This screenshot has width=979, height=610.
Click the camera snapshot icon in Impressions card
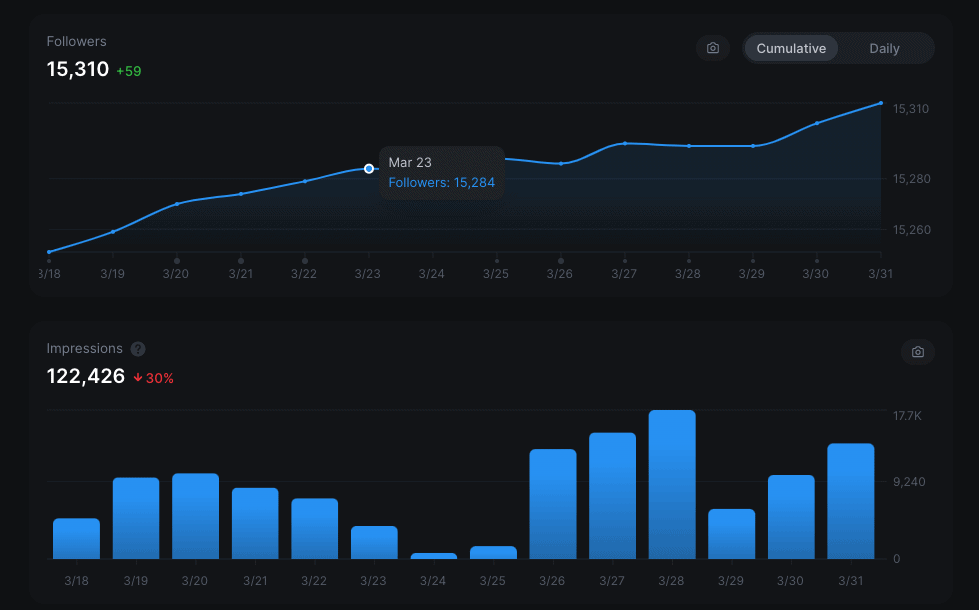(x=917, y=352)
